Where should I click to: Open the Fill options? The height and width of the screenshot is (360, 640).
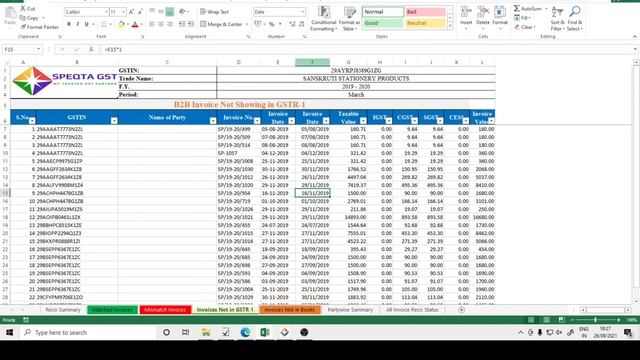tap(522, 18)
